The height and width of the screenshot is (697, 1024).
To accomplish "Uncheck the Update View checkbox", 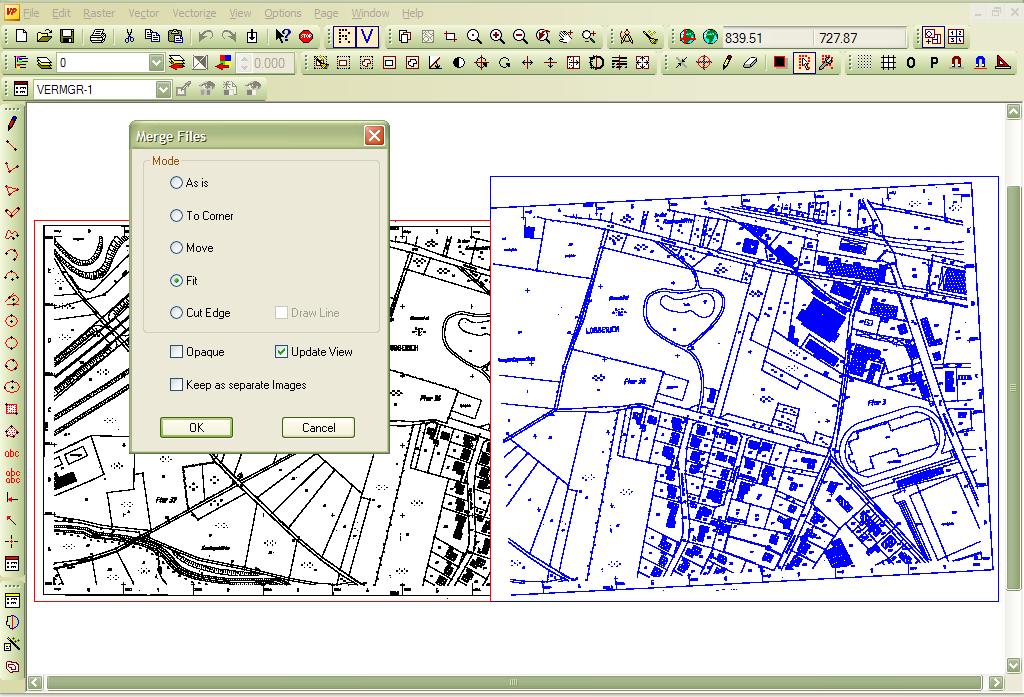I will pyautogui.click(x=282, y=352).
